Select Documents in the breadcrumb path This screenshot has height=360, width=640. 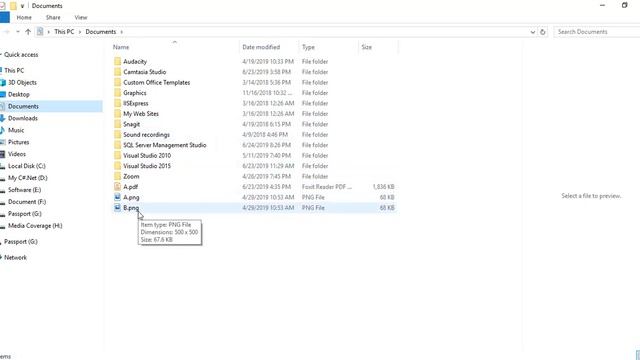[x=100, y=32]
